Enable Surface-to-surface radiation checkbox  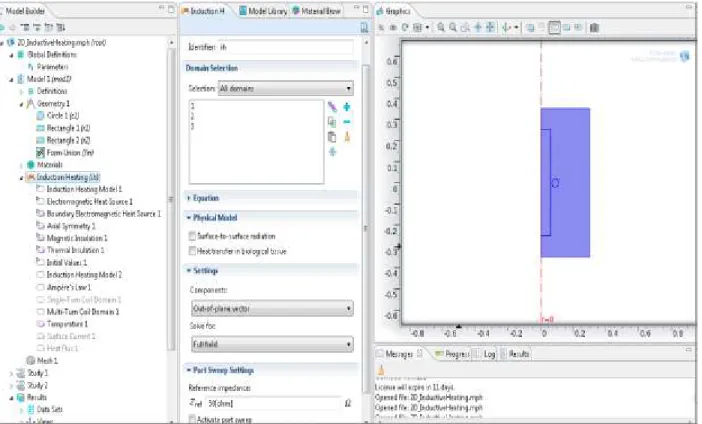tap(193, 236)
